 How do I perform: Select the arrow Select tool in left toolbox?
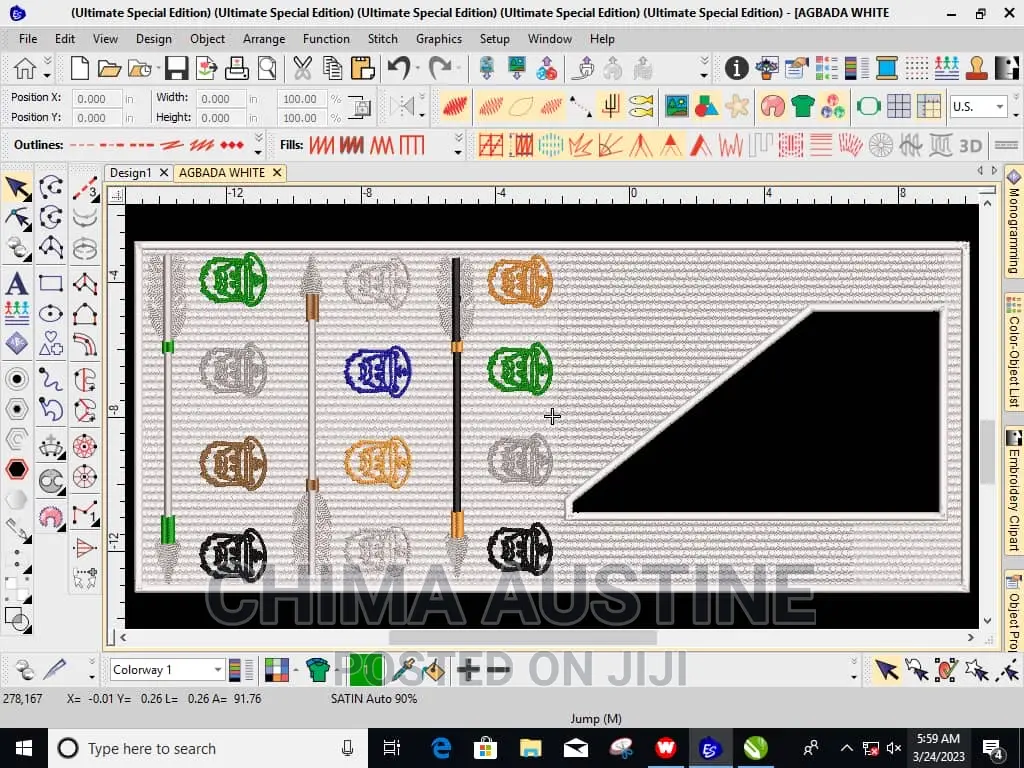17,188
